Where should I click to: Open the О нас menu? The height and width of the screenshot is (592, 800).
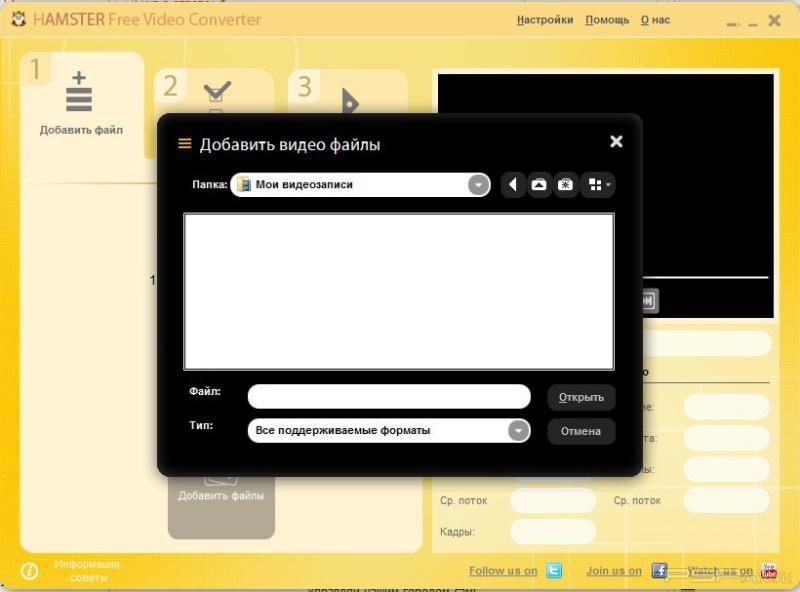(655, 20)
